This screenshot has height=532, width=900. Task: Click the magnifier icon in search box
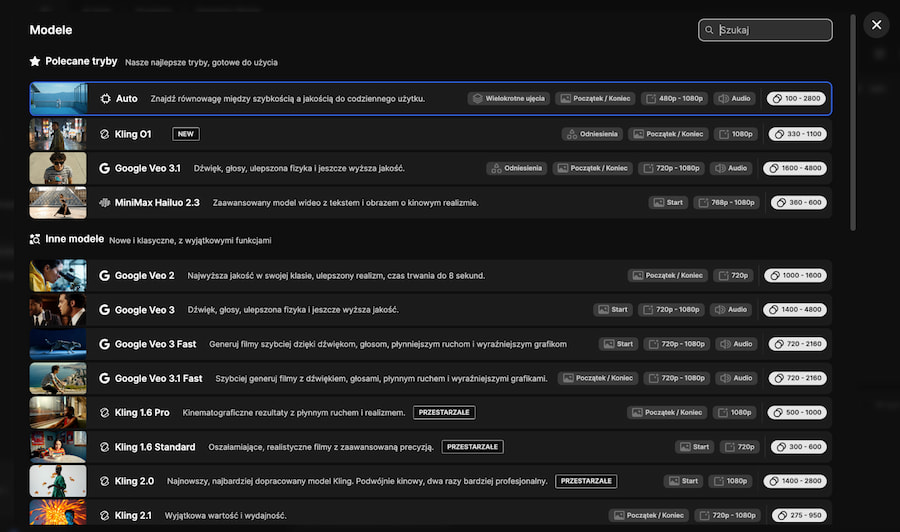(709, 30)
